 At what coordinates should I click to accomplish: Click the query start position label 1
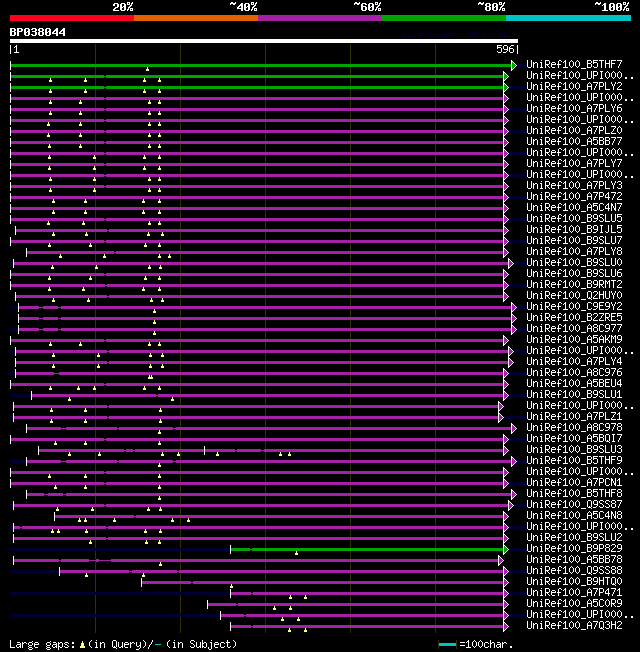[x=16, y=49]
